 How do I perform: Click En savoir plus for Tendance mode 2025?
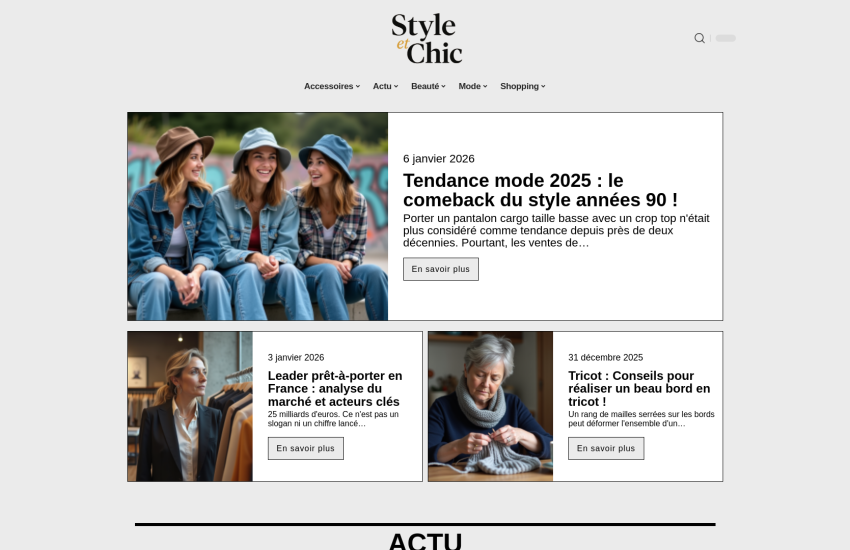pyautogui.click(x=440, y=269)
